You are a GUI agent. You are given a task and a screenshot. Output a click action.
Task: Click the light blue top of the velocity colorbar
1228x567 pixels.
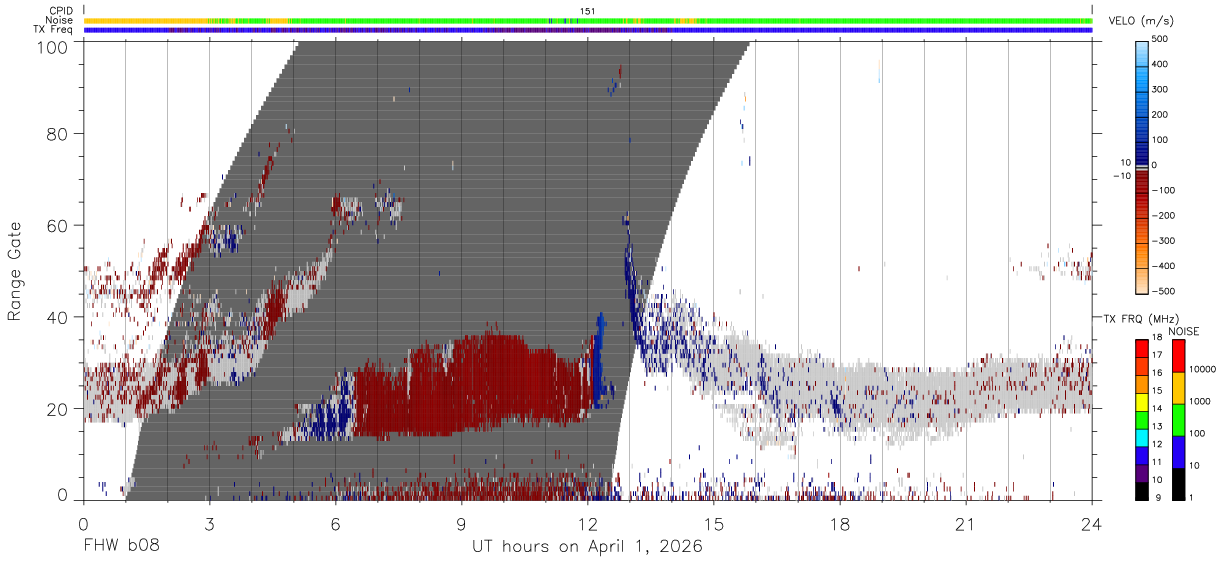coord(1141,52)
